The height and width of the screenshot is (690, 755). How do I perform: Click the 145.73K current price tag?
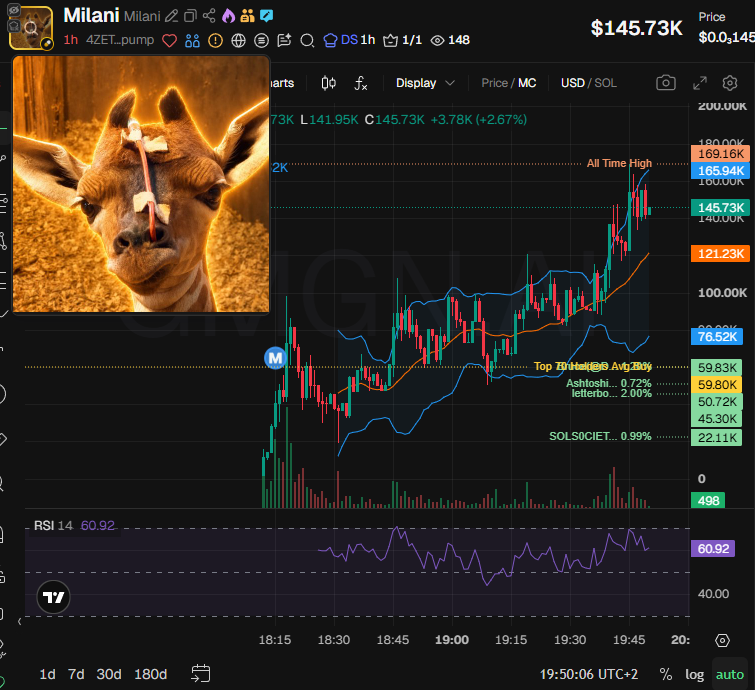coord(720,208)
